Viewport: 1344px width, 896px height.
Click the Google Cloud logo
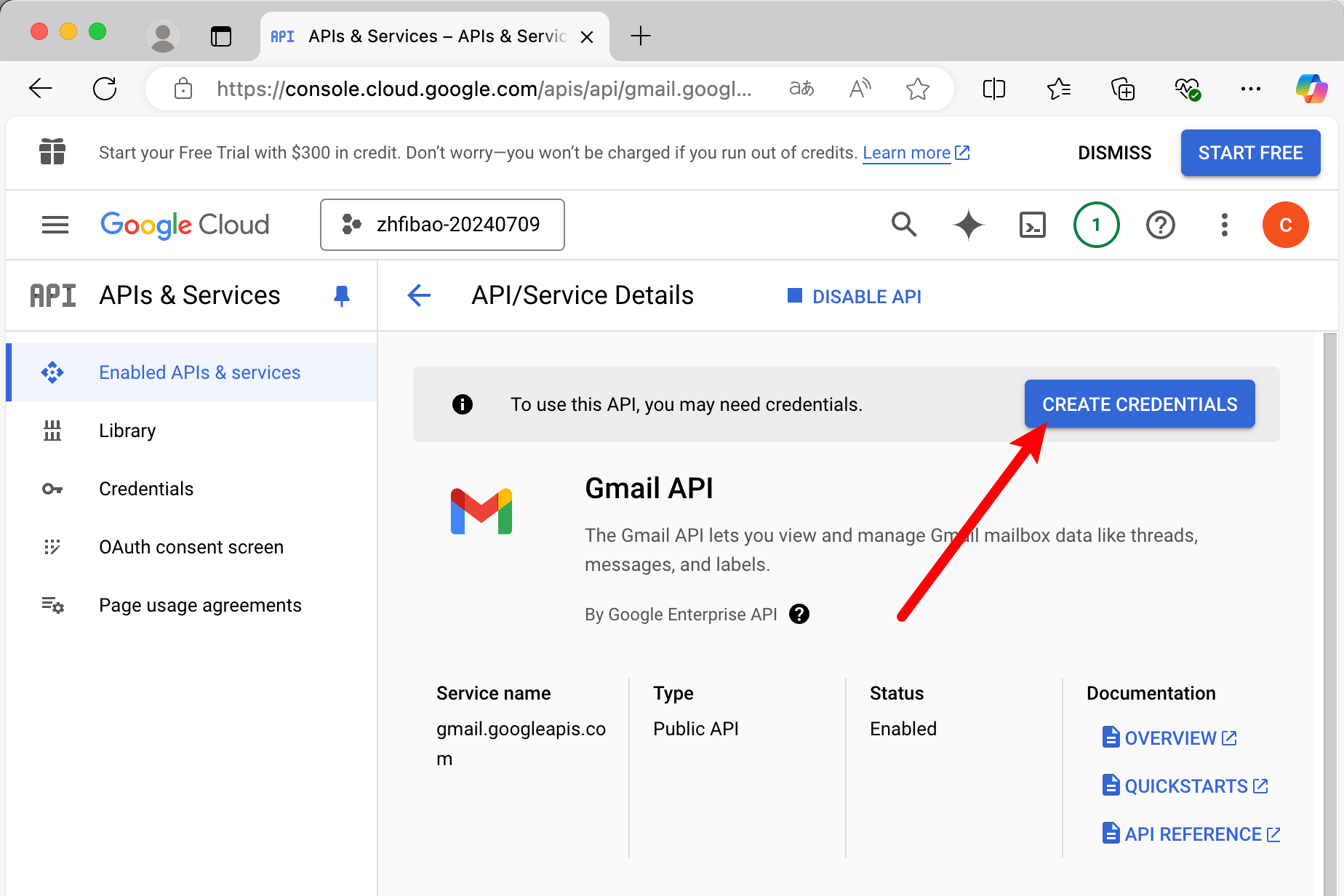[x=185, y=225]
